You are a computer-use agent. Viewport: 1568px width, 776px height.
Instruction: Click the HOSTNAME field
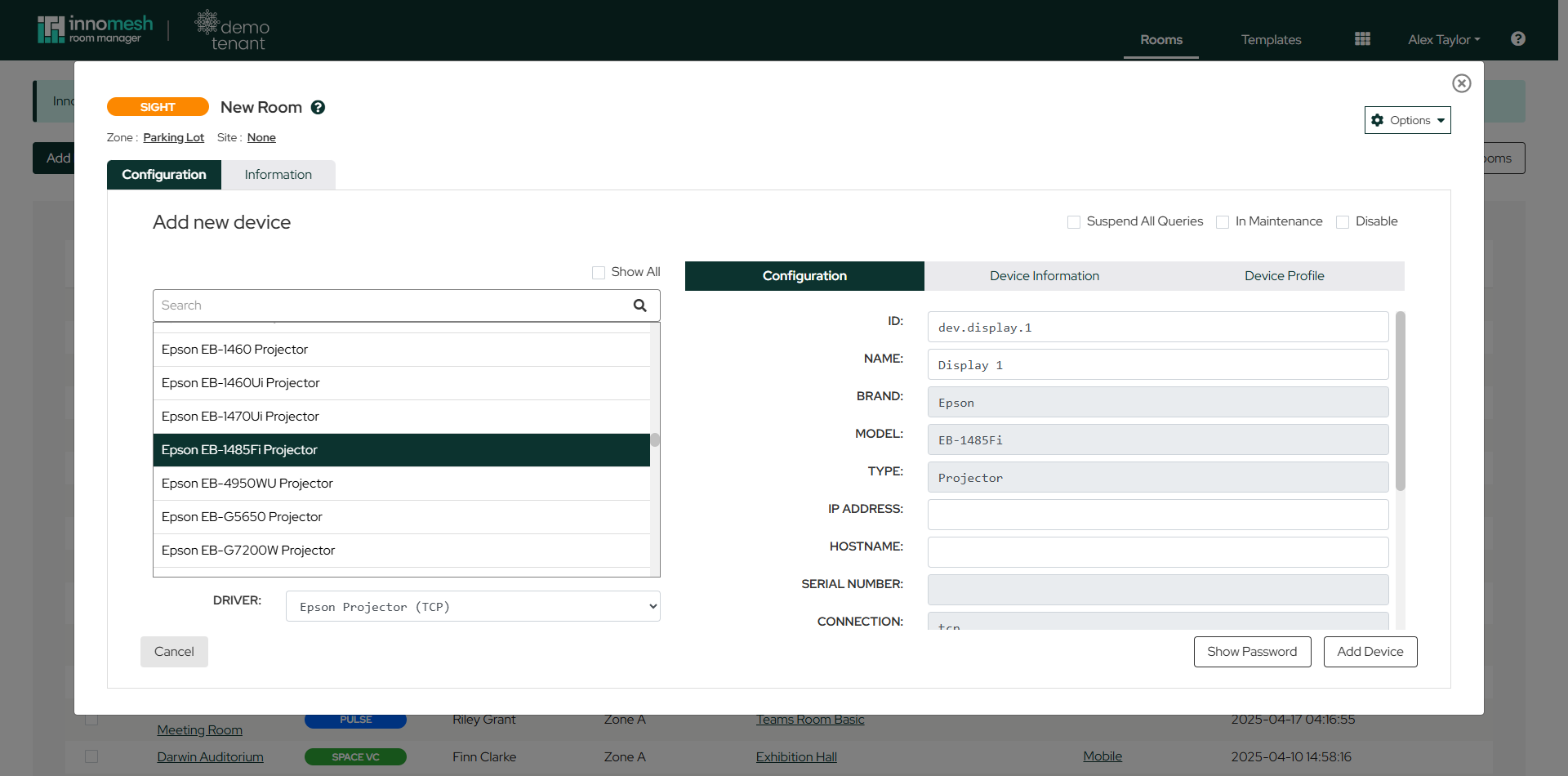1158,552
